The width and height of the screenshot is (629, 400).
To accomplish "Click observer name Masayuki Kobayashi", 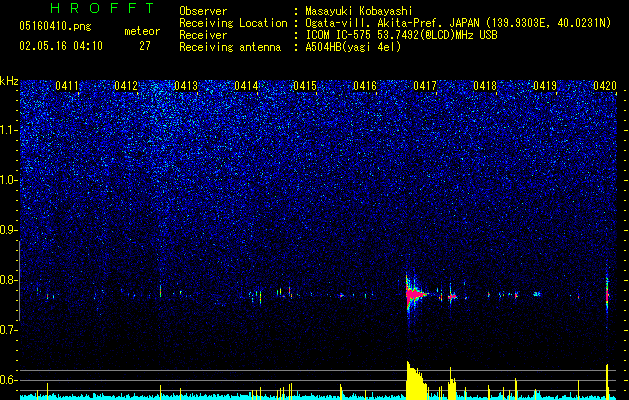I will (359, 11).
